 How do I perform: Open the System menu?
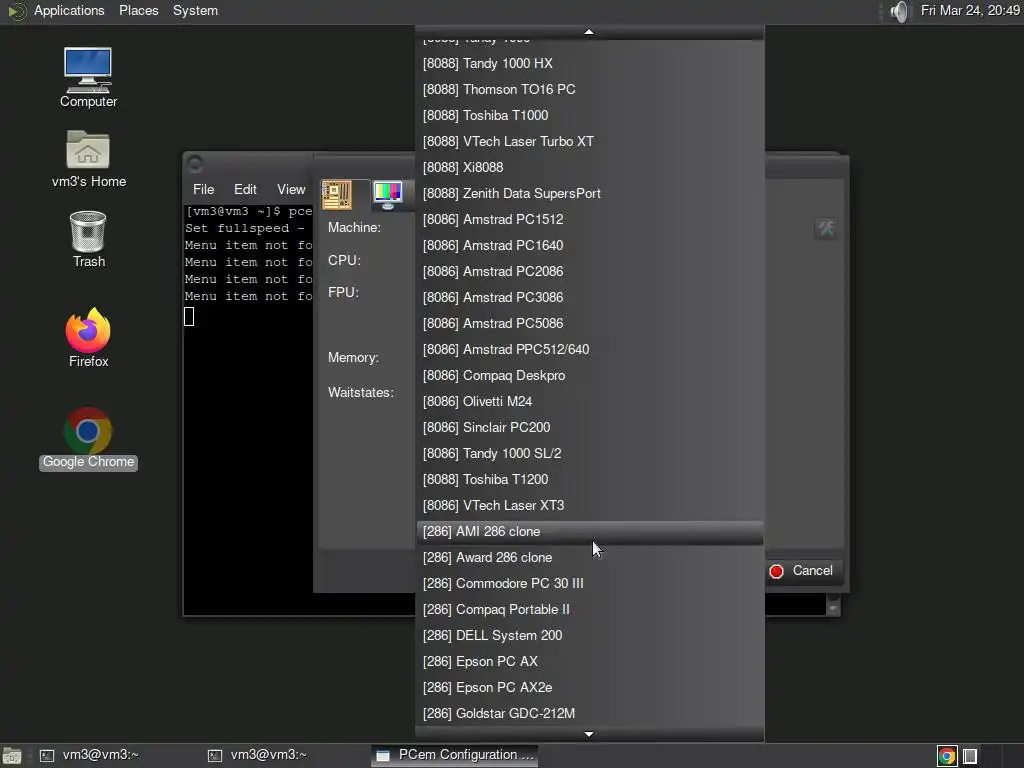click(x=195, y=10)
